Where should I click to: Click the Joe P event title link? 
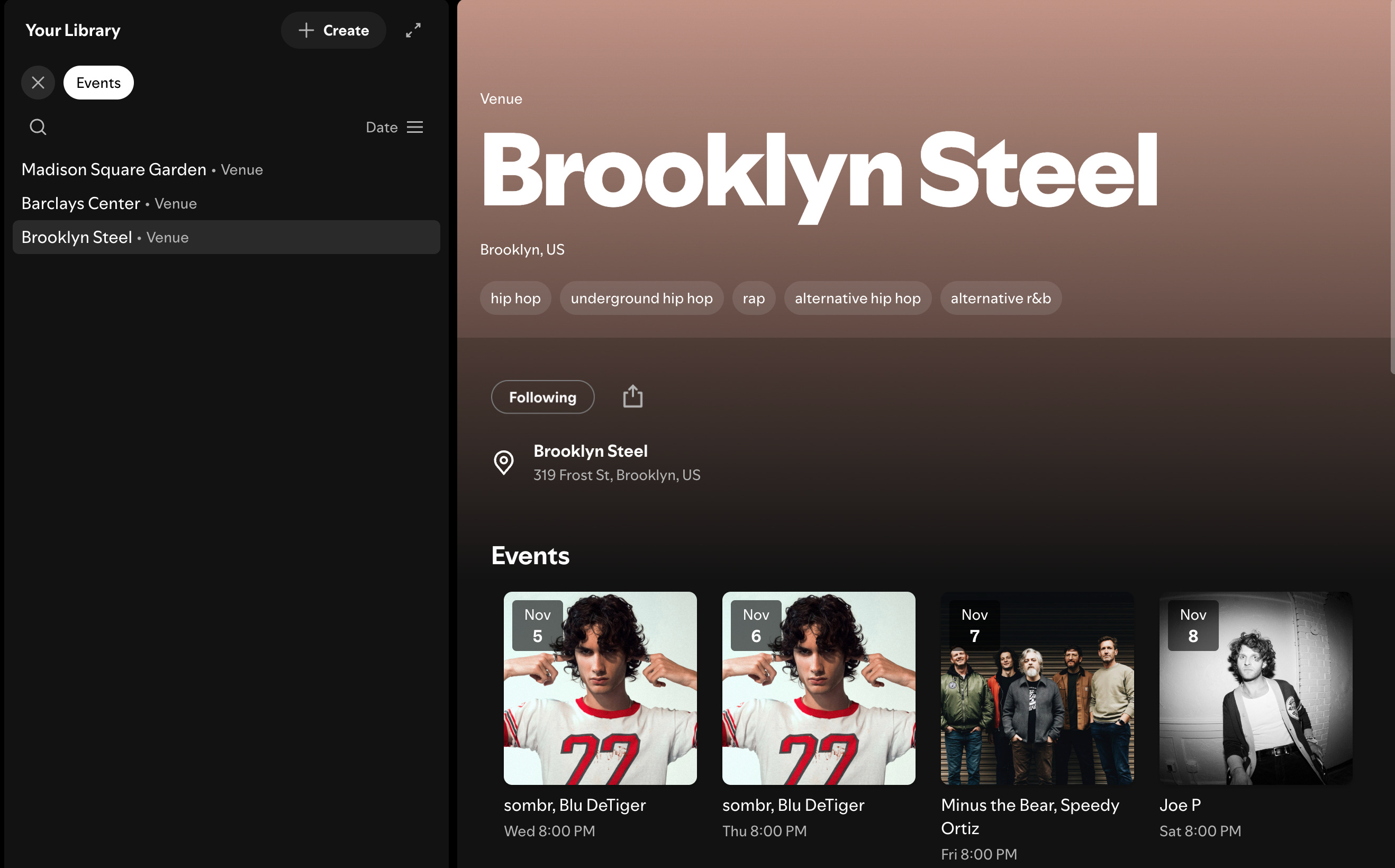point(1179,805)
